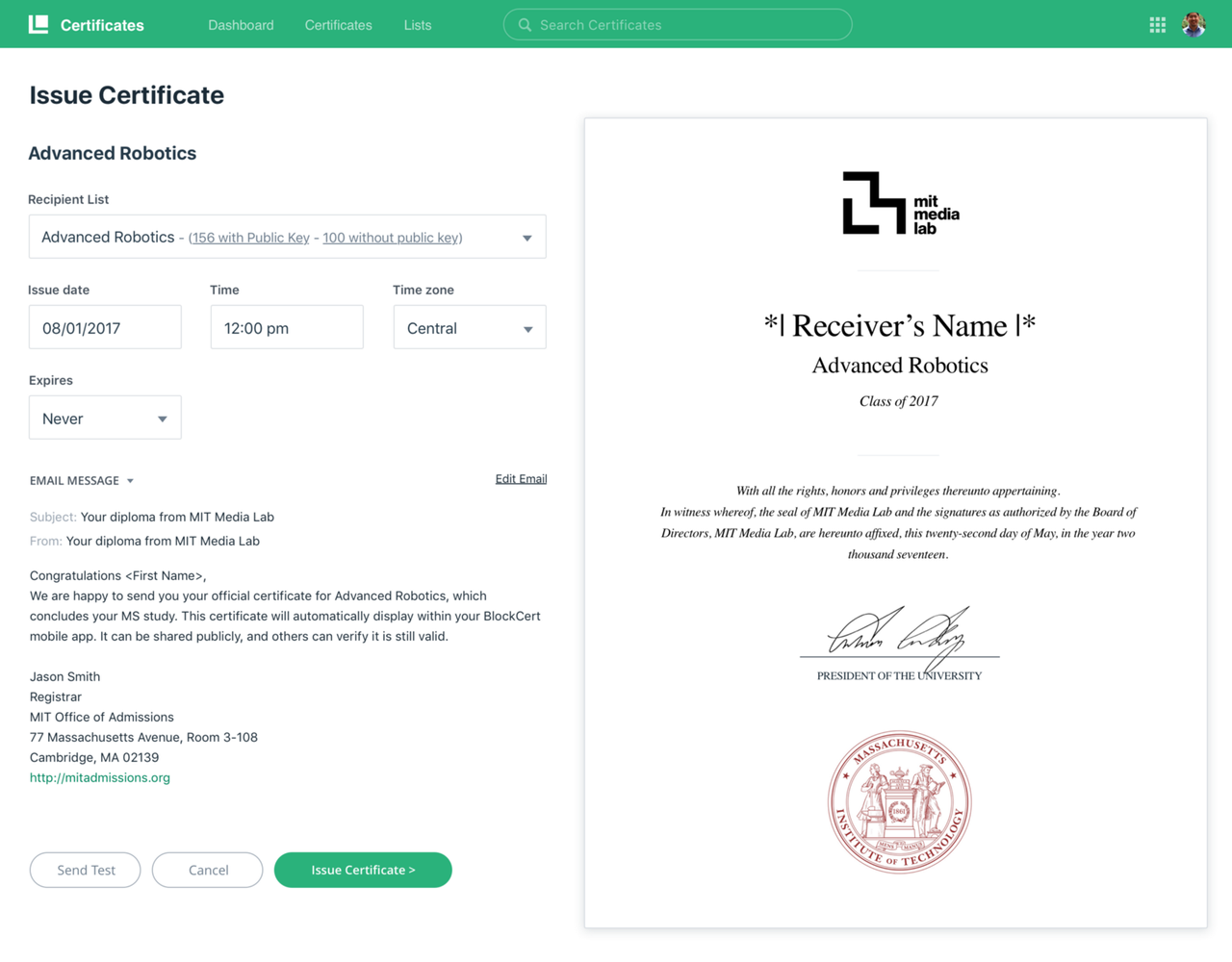Click 'Advanced Robotics' title on the certificate

(x=900, y=366)
